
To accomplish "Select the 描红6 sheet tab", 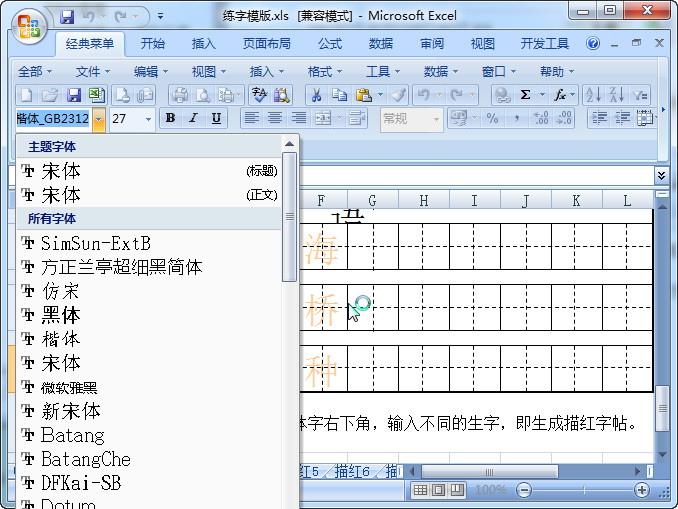I will coord(352,471).
